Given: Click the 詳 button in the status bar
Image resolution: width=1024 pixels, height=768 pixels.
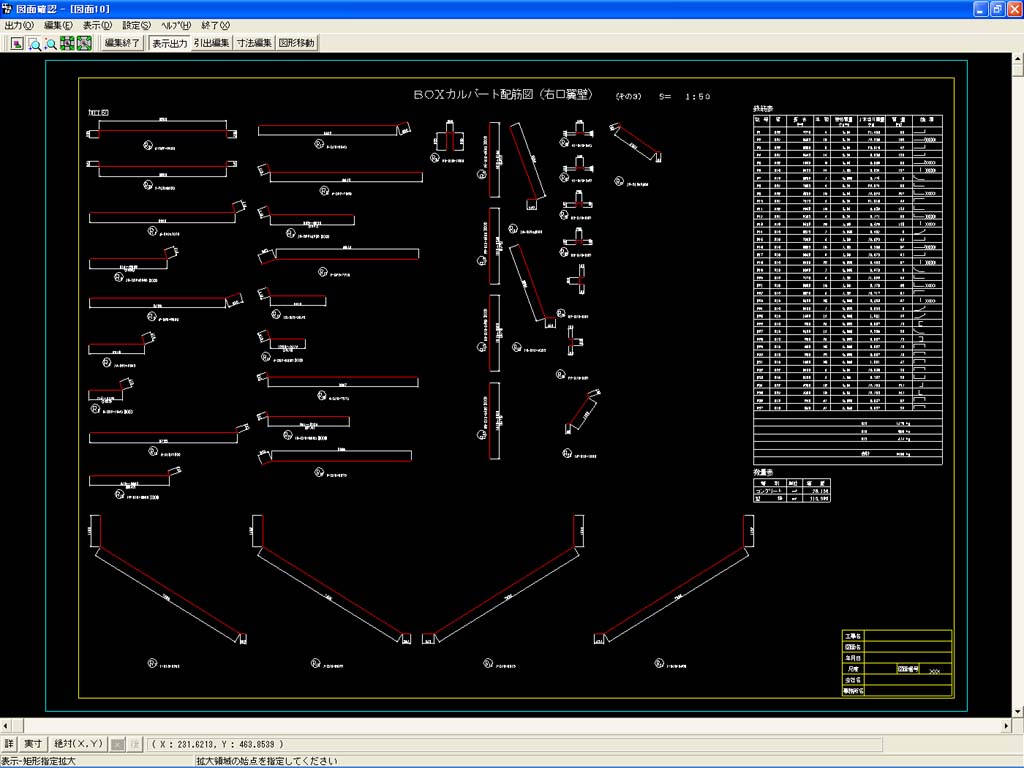Looking at the screenshot, I should click(x=9, y=744).
